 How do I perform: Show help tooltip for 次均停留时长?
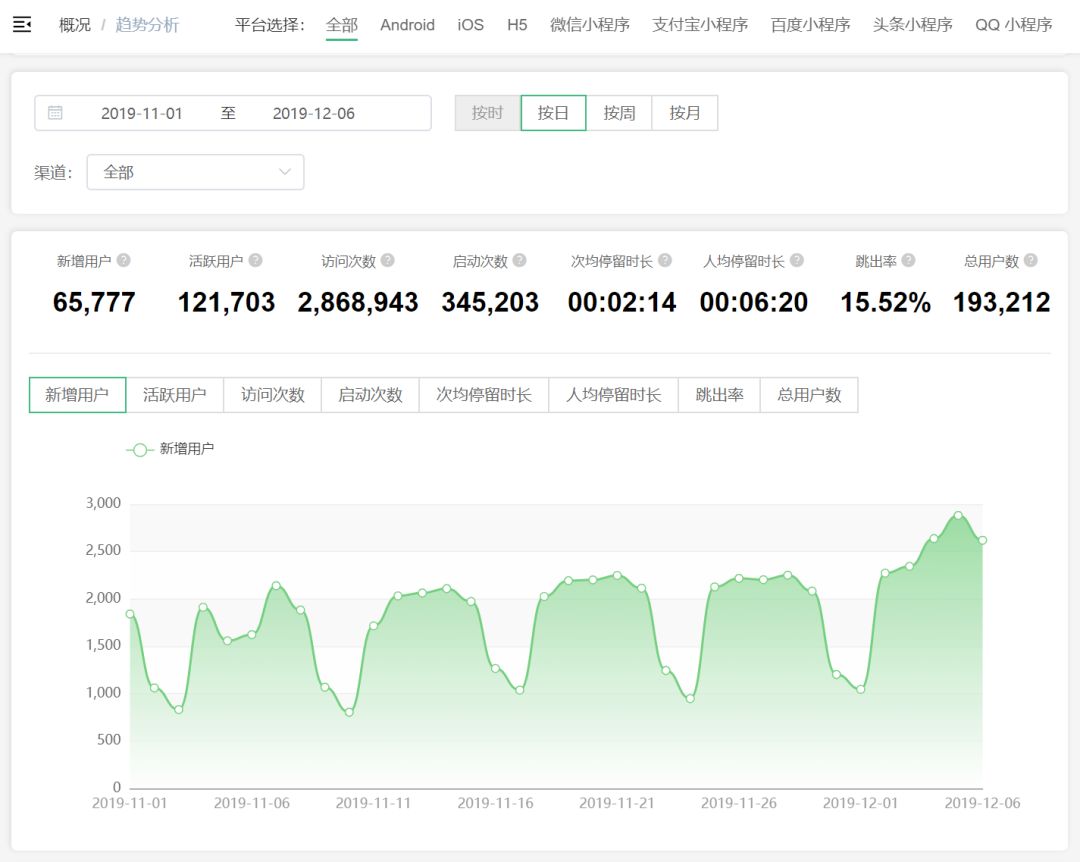665,260
